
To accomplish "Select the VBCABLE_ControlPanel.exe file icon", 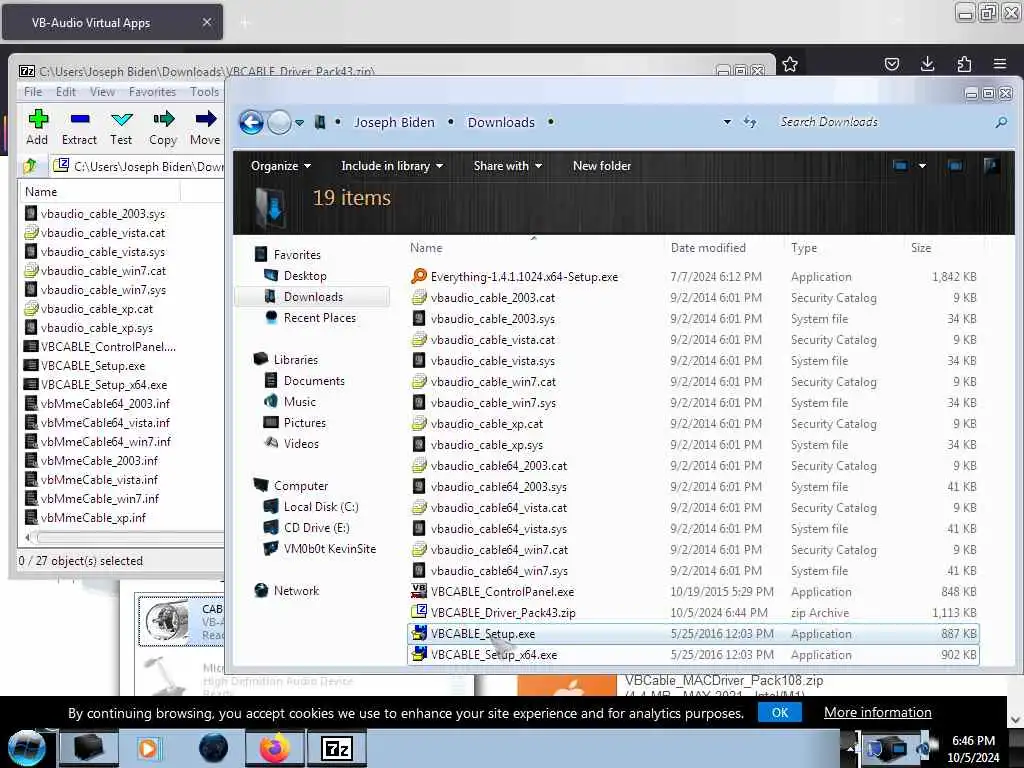I will pos(419,592).
